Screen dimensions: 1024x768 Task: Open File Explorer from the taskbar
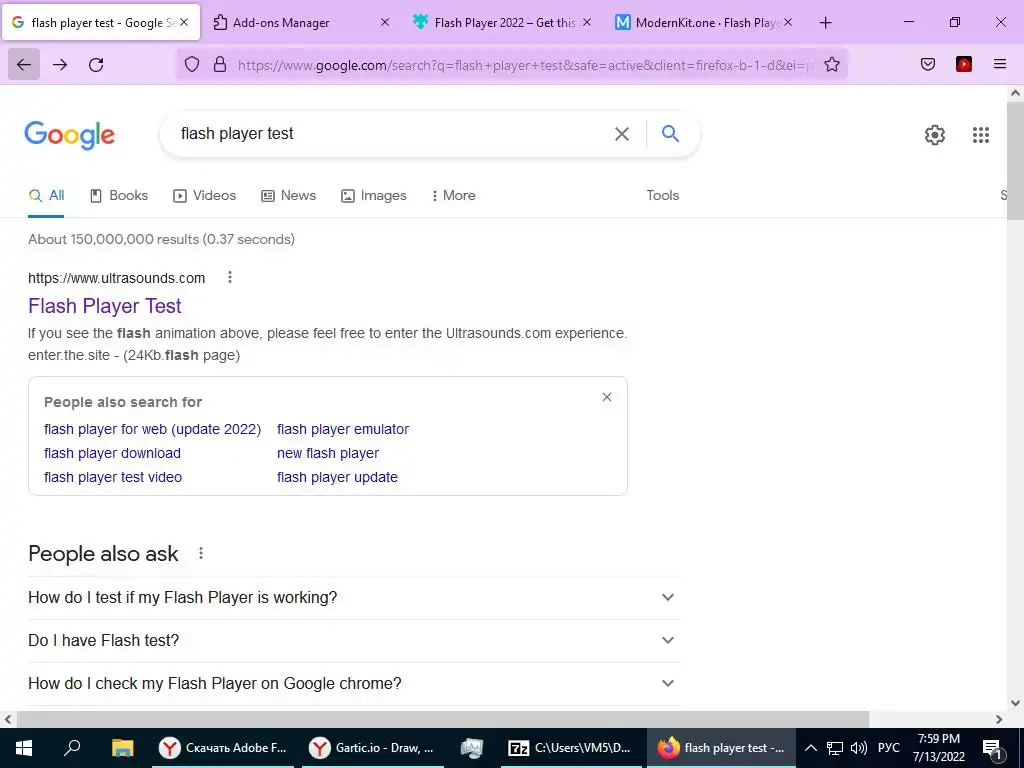pyautogui.click(x=122, y=748)
